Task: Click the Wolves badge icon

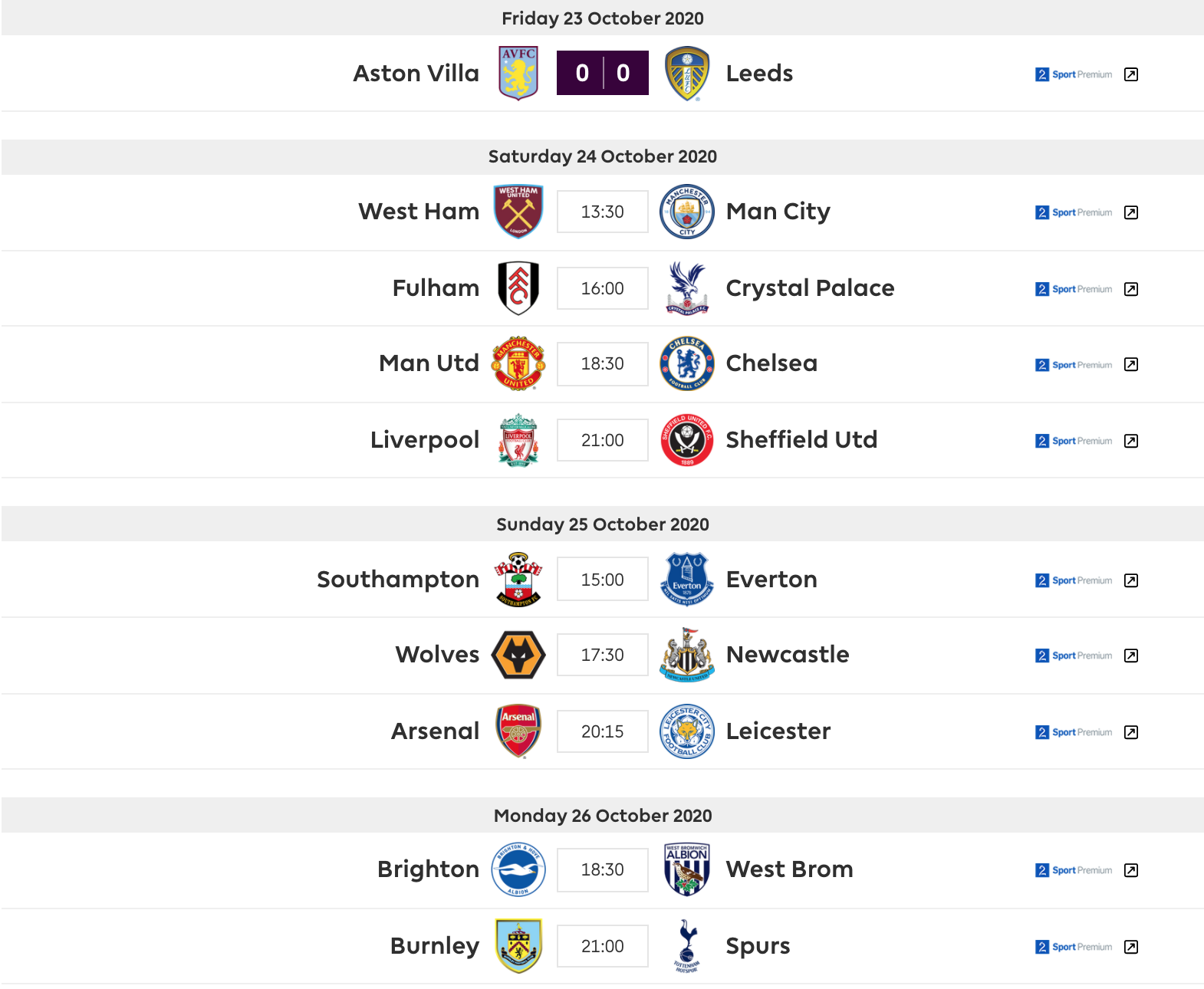Action: point(518,655)
